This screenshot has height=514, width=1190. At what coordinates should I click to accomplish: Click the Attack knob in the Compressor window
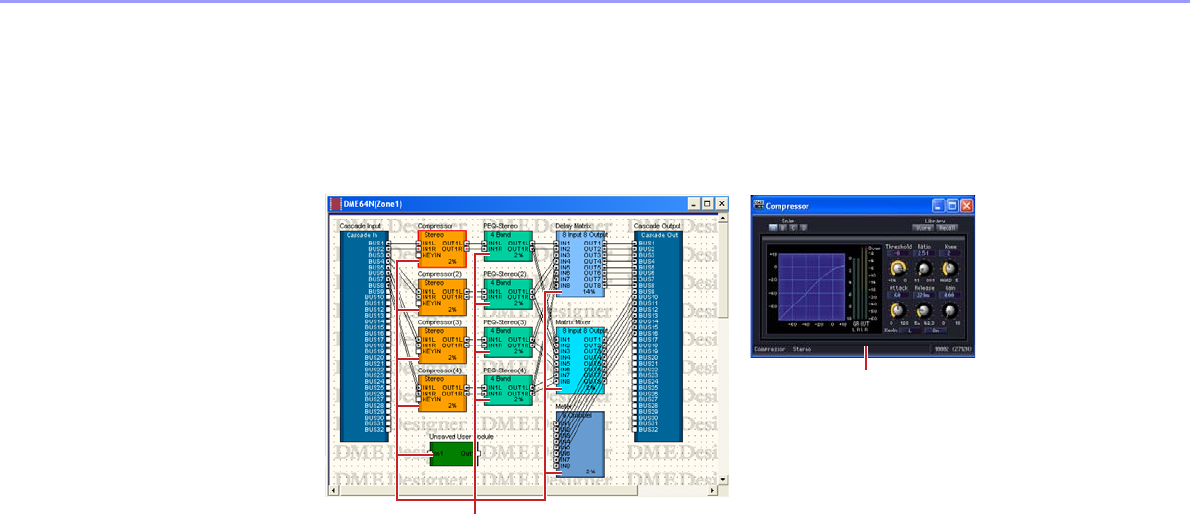point(898,311)
